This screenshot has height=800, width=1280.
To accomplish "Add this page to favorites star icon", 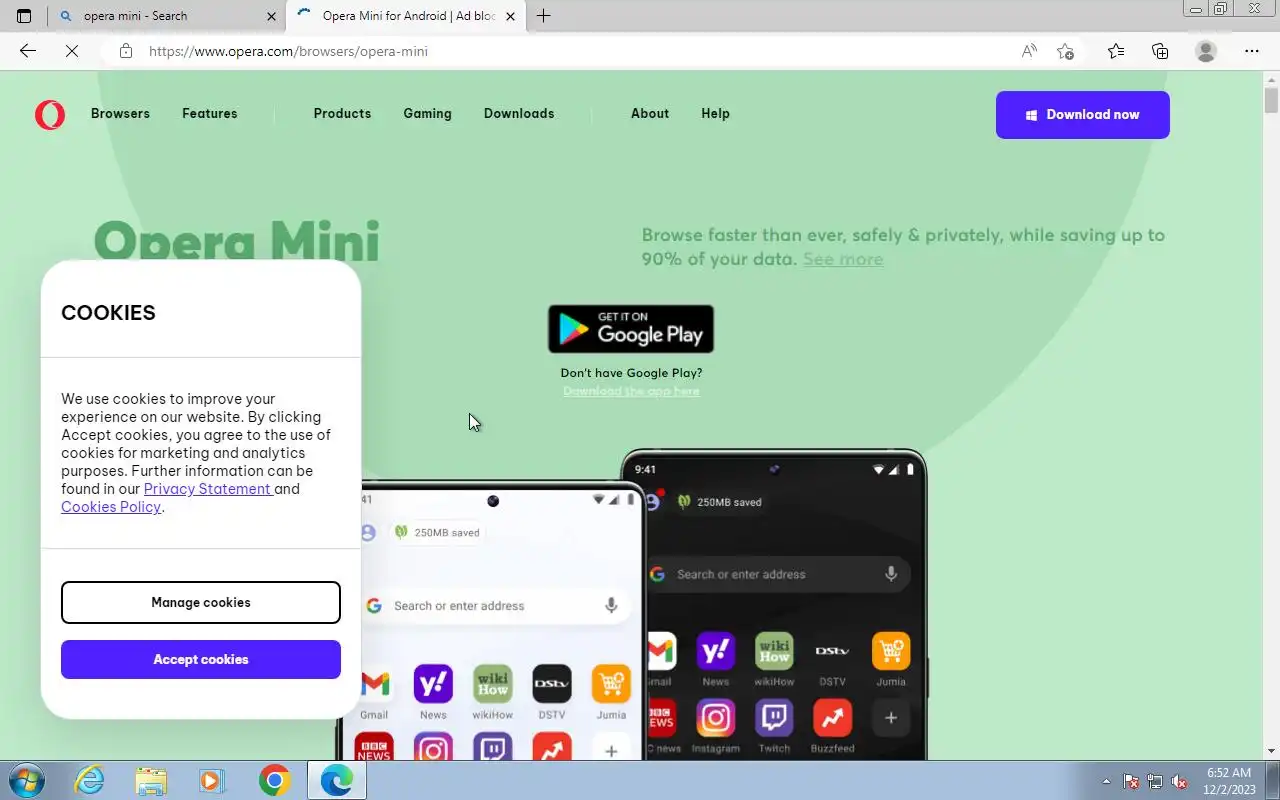I will pyautogui.click(x=1066, y=51).
